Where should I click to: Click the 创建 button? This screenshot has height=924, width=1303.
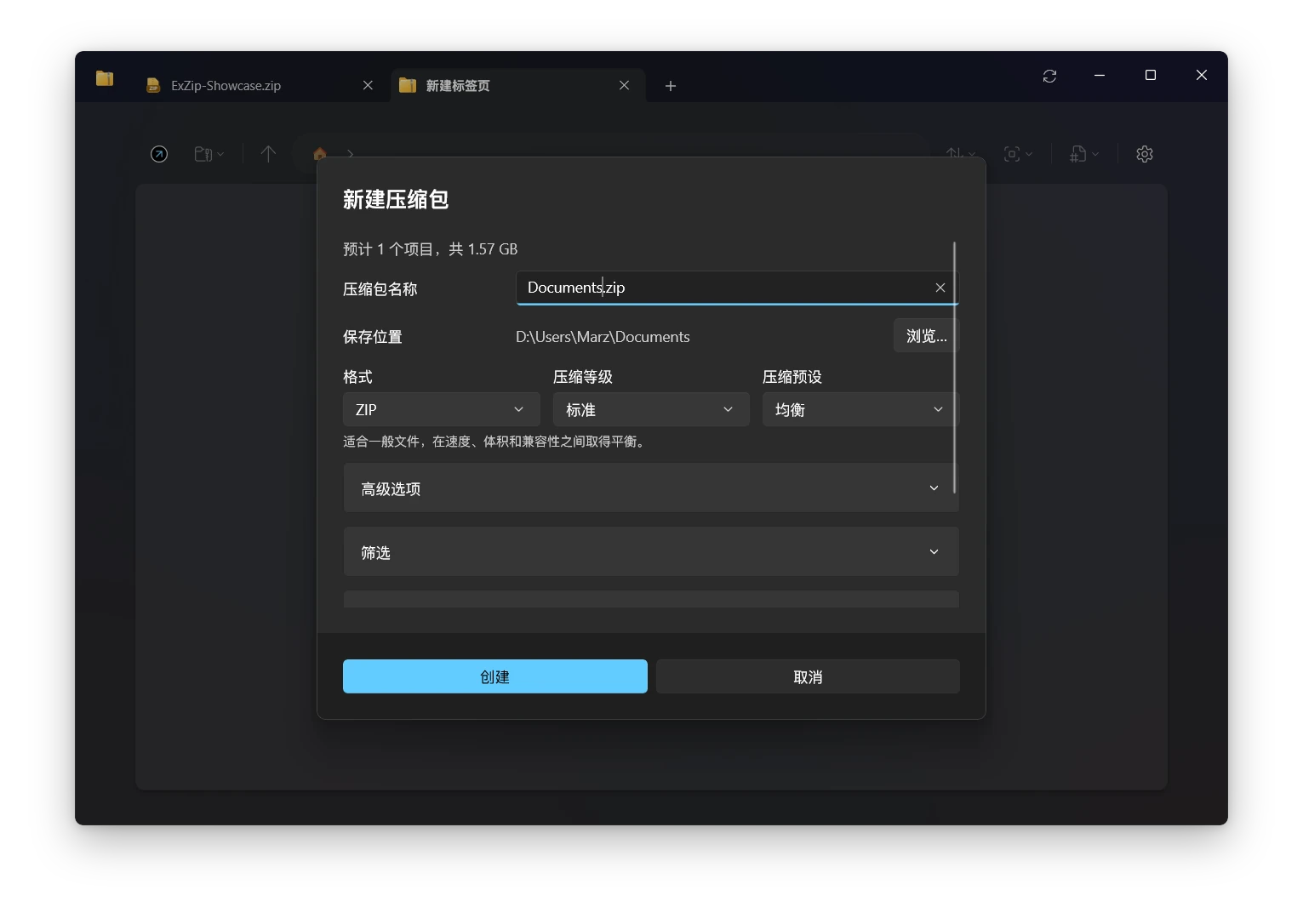coord(494,676)
